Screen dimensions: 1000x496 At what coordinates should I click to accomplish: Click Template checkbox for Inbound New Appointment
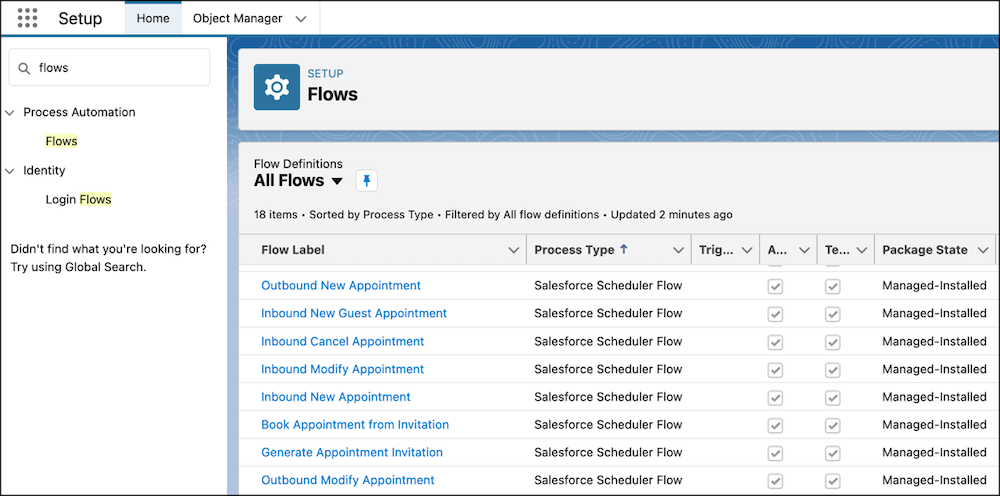click(x=832, y=398)
